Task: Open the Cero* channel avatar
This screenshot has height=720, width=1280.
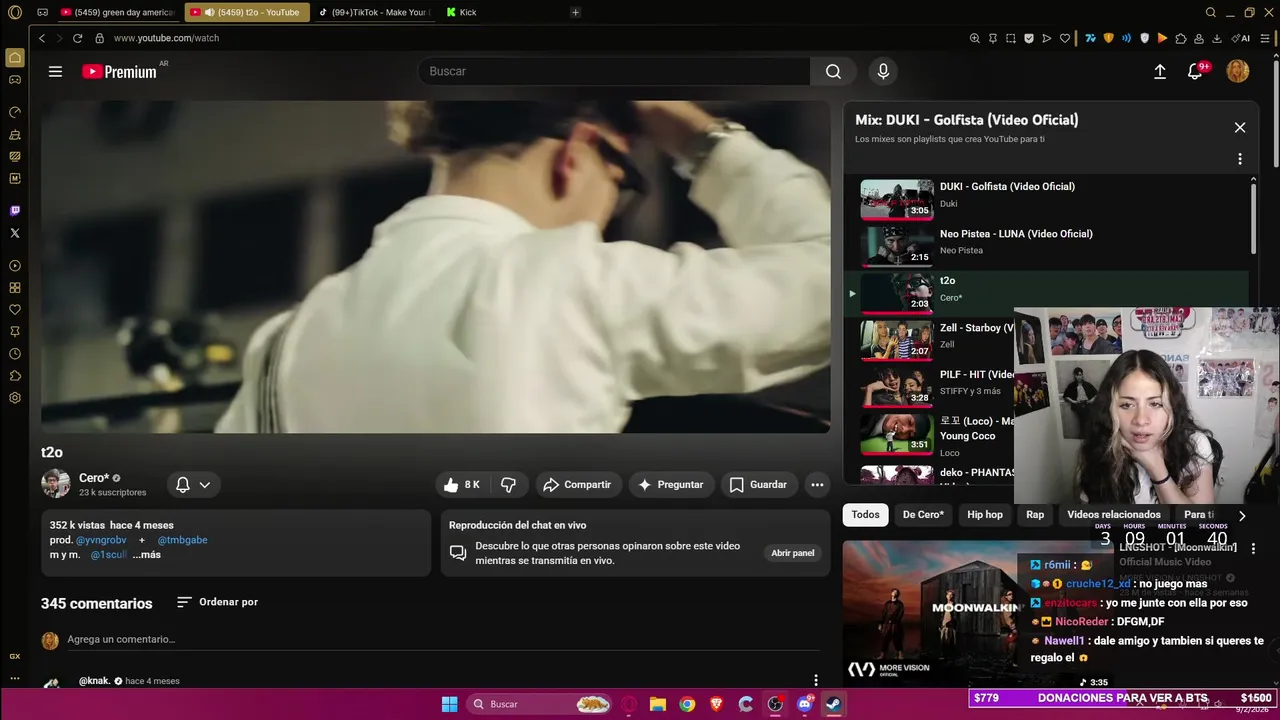Action: point(56,484)
